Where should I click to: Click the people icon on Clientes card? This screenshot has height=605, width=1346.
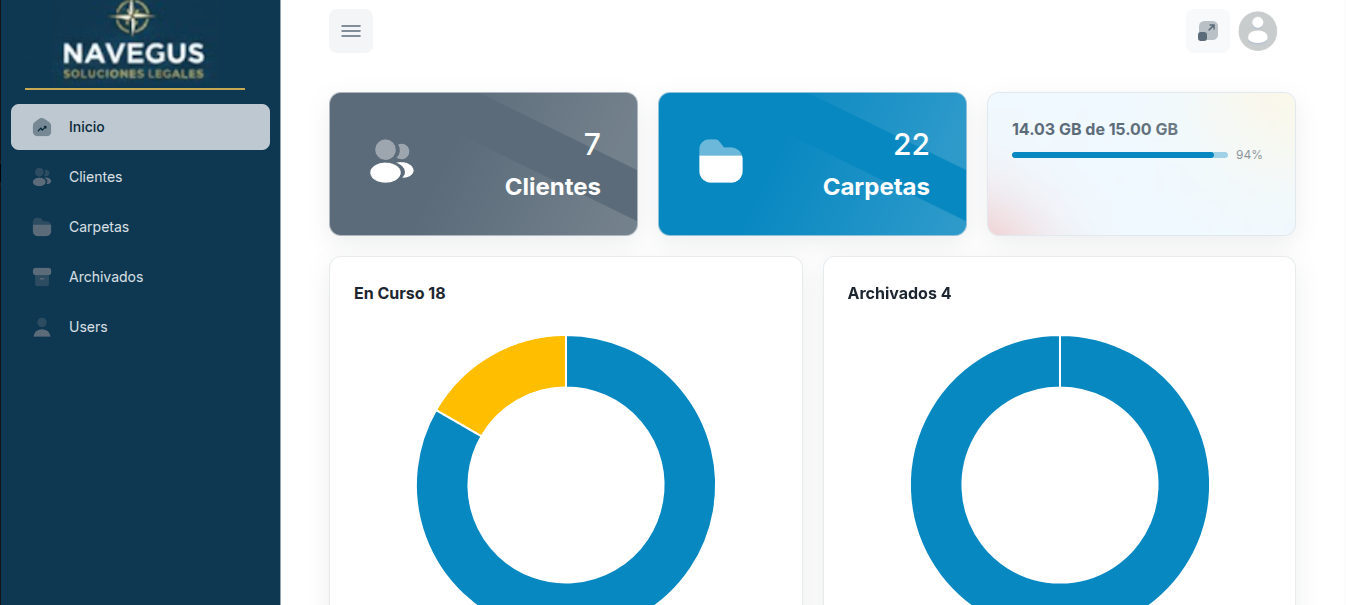tap(391, 162)
